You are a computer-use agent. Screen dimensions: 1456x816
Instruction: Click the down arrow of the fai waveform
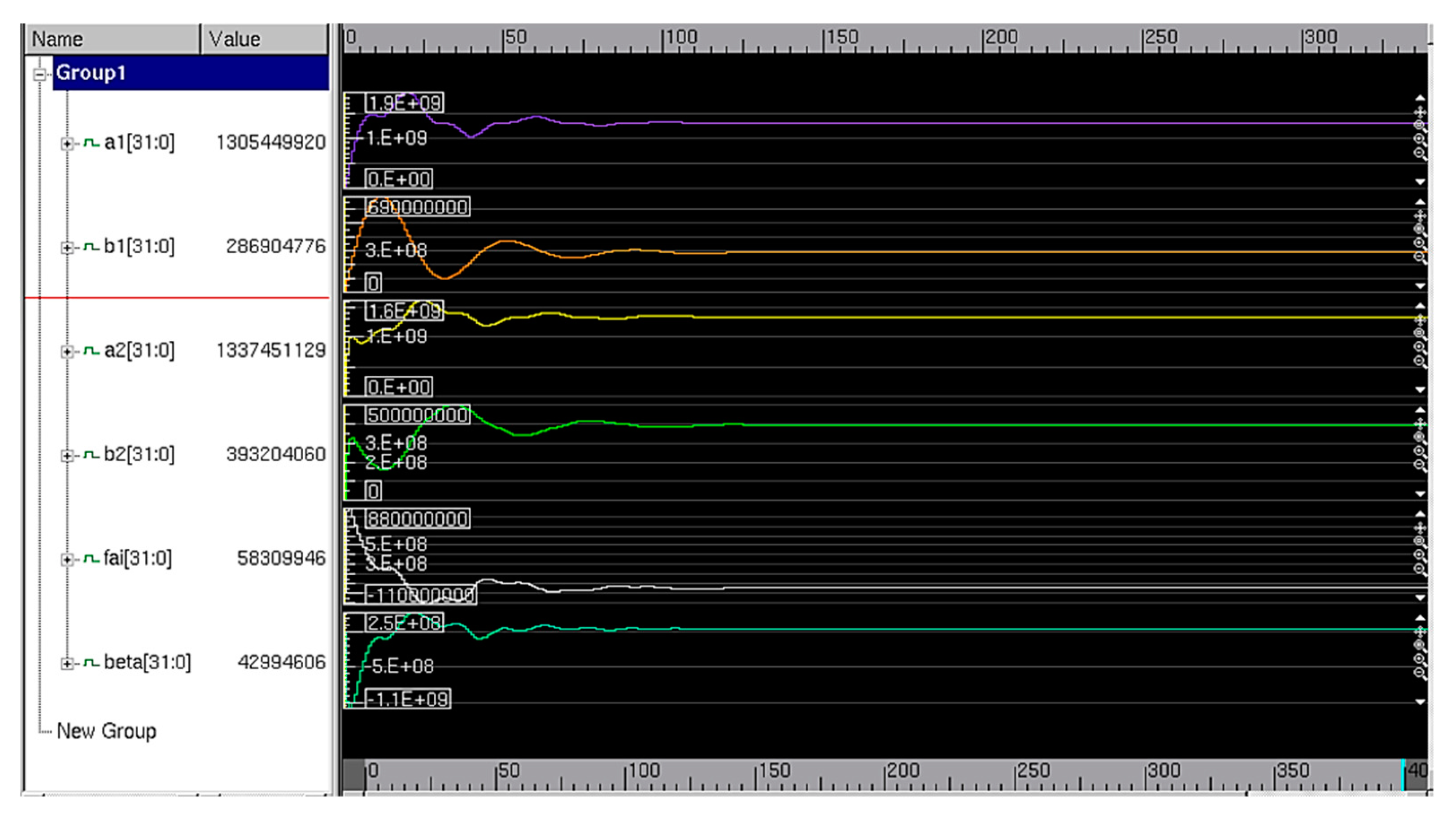(x=1420, y=597)
